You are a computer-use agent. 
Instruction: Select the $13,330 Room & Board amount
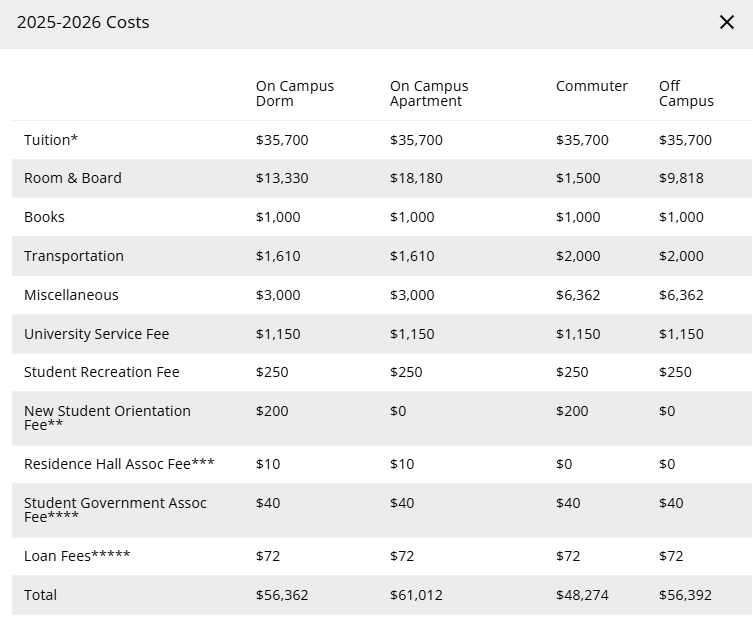coord(282,178)
